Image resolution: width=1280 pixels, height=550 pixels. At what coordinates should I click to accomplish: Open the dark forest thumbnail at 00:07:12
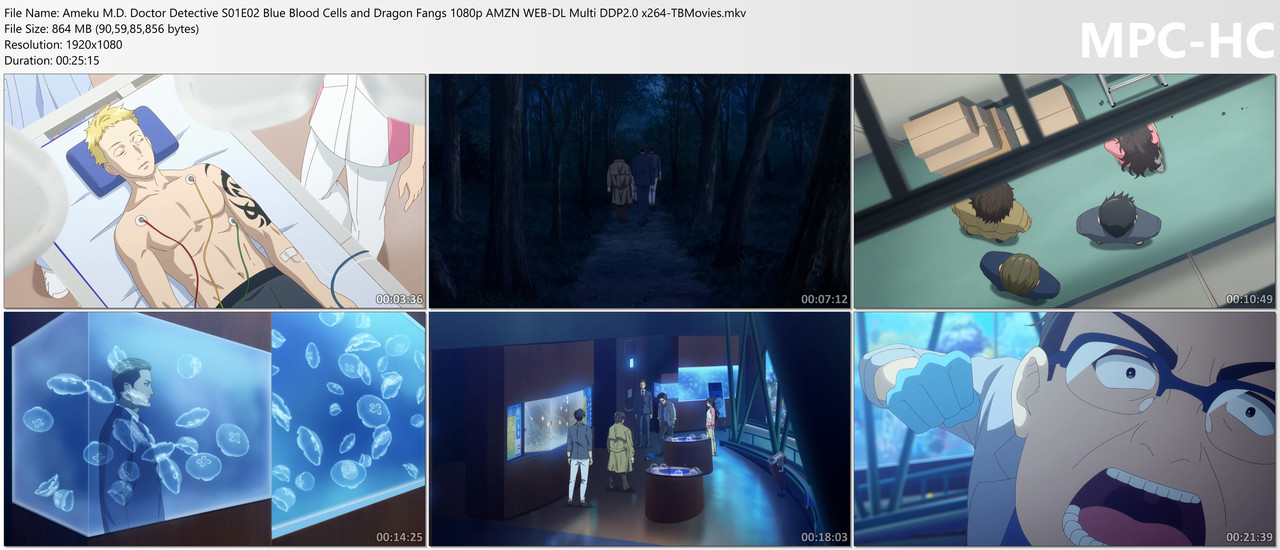point(640,191)
